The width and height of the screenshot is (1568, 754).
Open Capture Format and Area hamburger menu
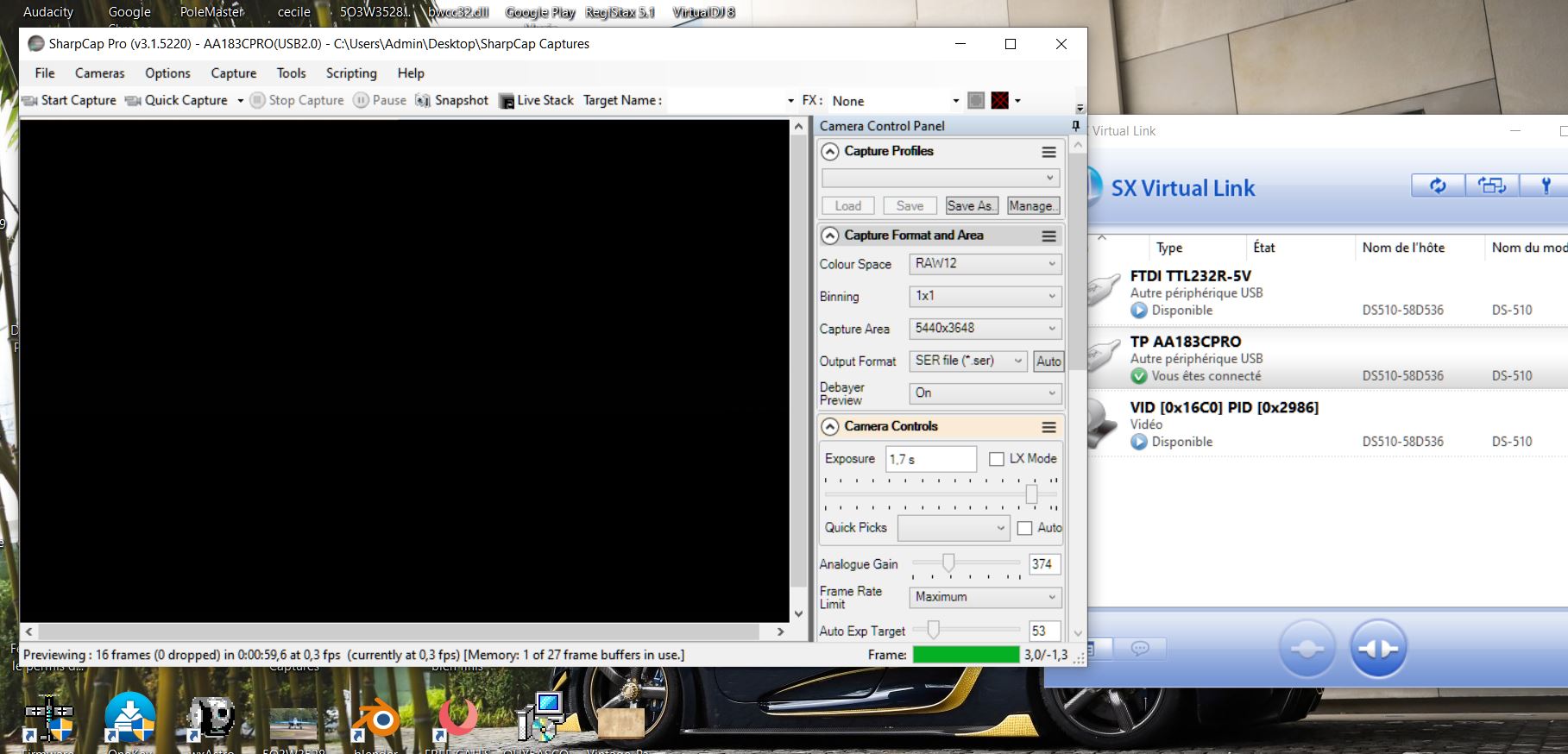tap(1048, 236)
